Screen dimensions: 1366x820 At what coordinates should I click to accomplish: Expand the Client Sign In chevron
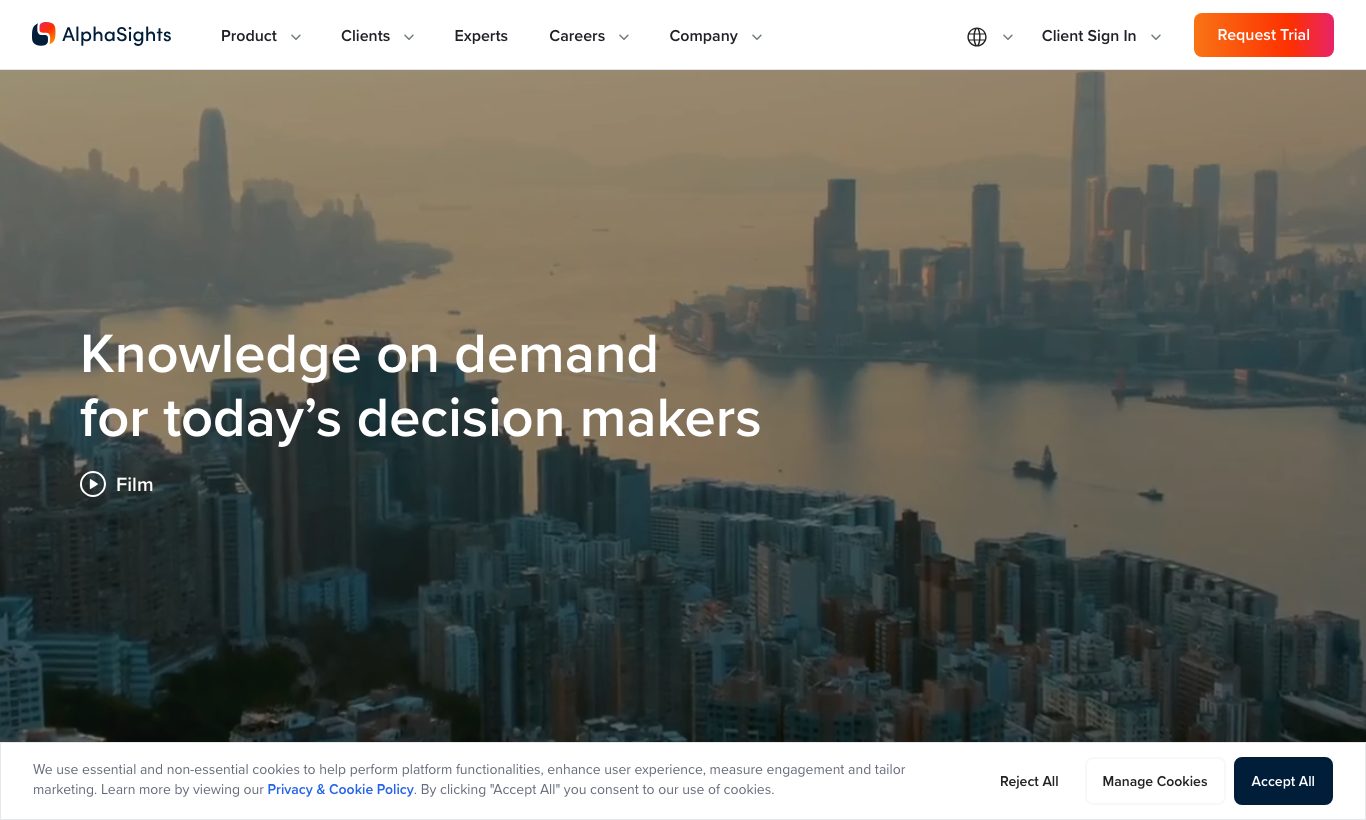pyautogui.click(x=1156, y=37)
